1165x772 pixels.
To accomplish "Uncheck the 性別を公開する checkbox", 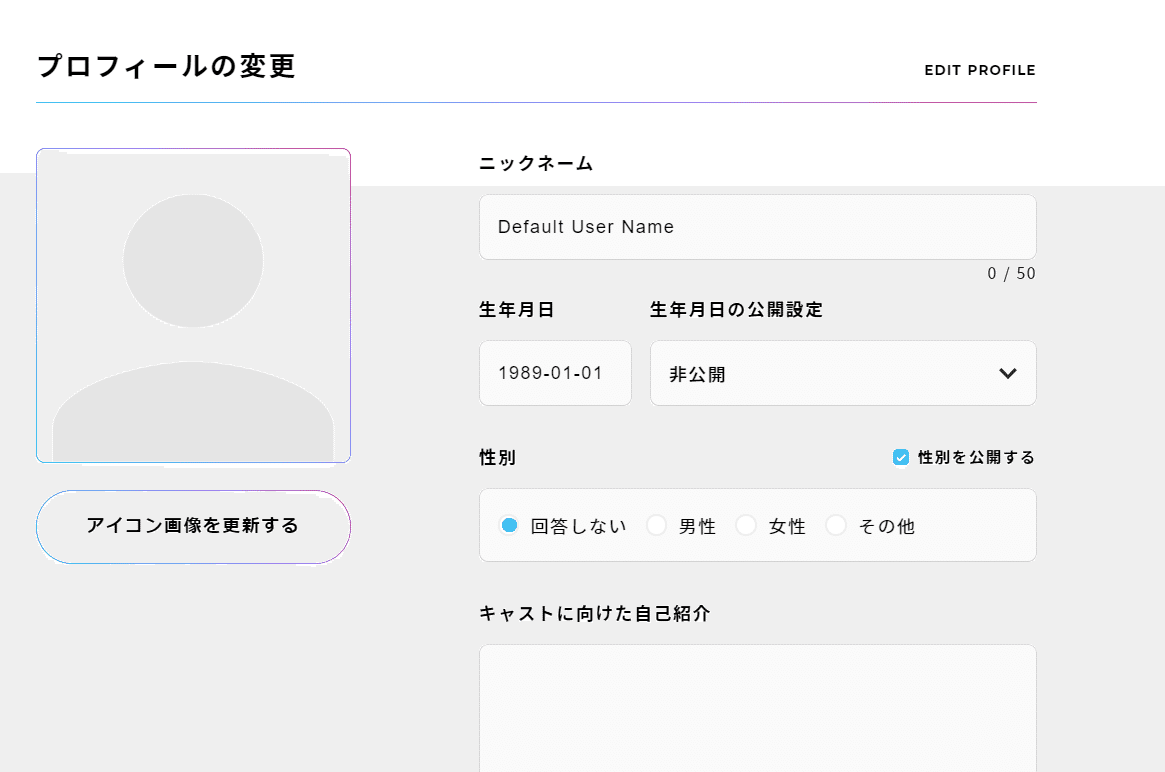I will 899,457.
